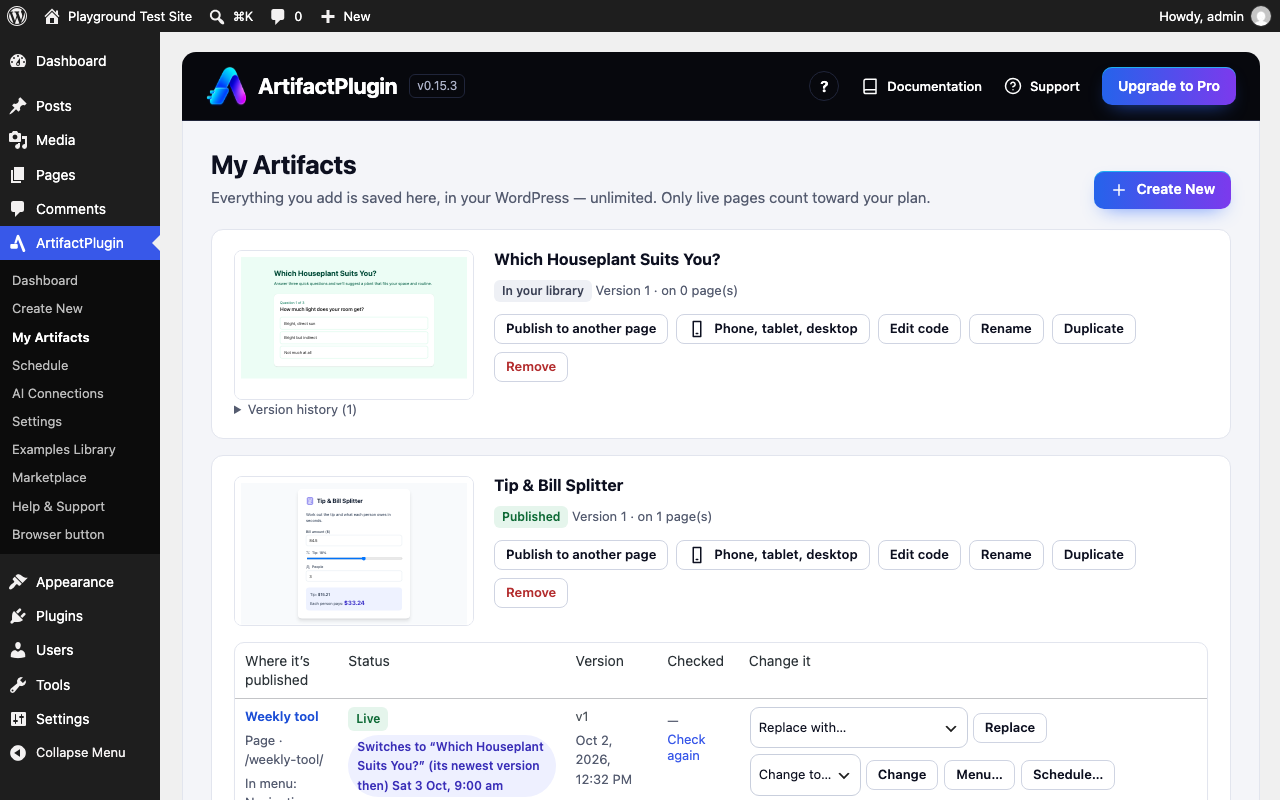This screenshot has height=800, width=1280.
Task: Click the search magnifier icon in admin bar
Action: pyautogui.click(x=217, y=16)
